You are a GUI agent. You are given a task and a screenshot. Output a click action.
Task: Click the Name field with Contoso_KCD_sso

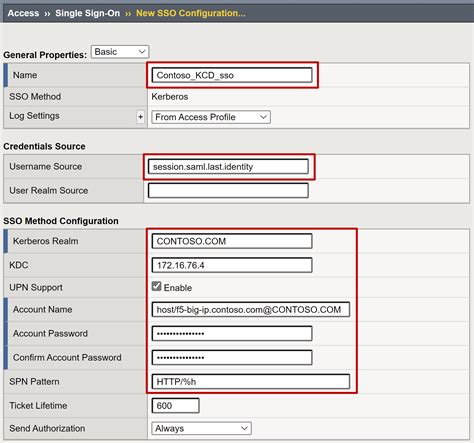(232, 75)
